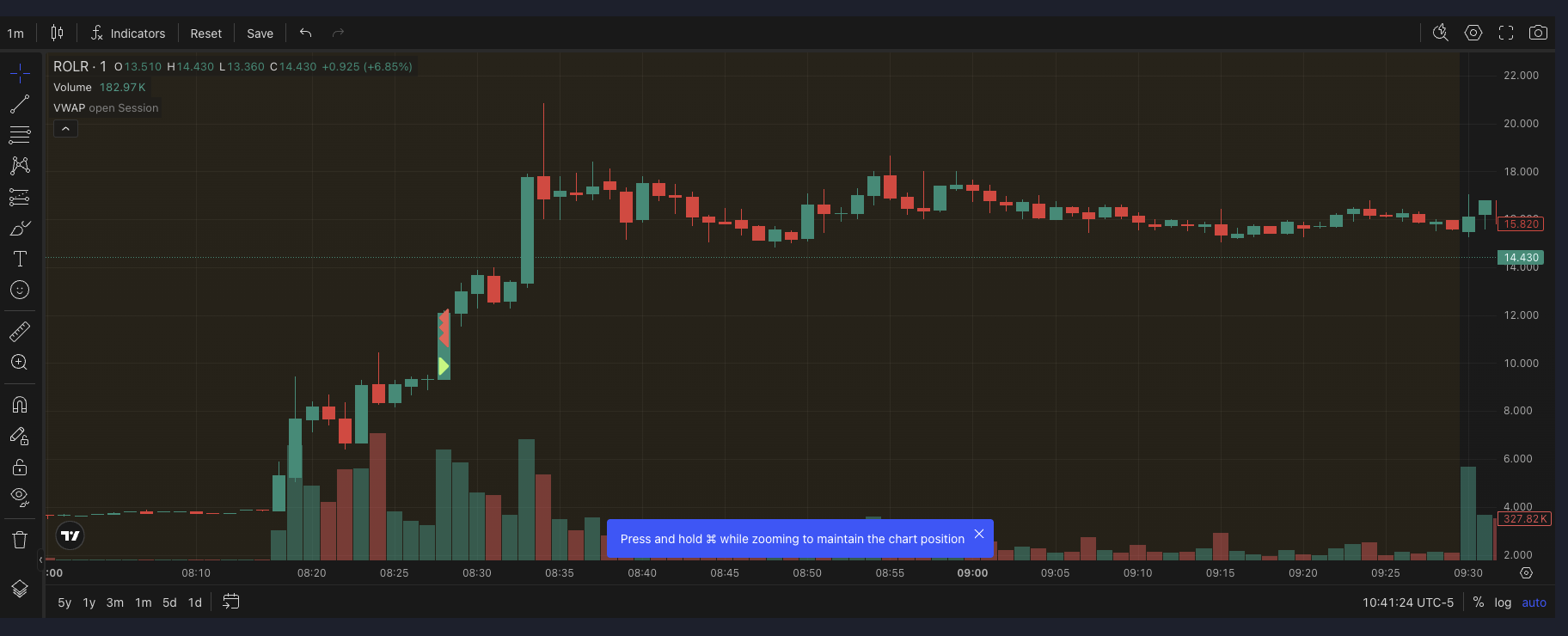Pick the ruler measure tool
The image size is (1568, 636).
pyautogui.click(x=20, y=331)
